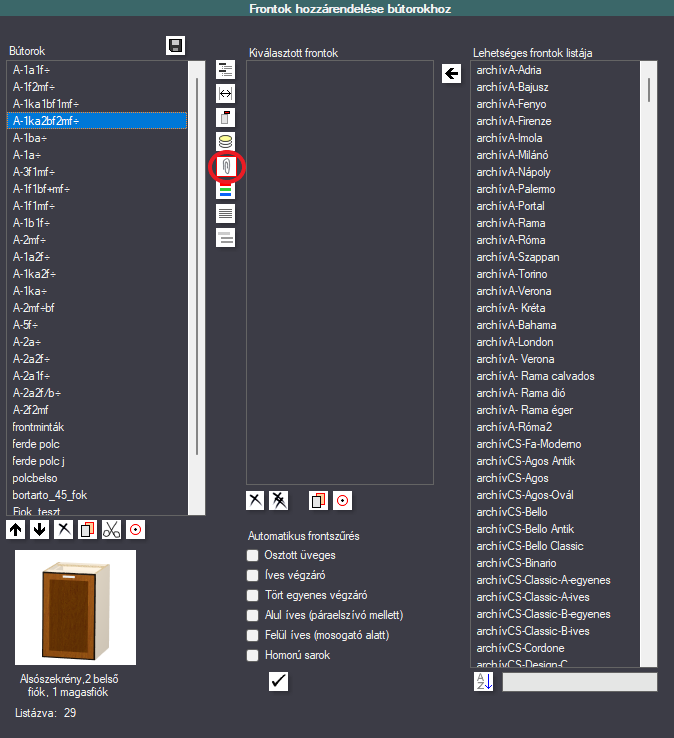Click the search field beside the sort icon
674x738 pixels.
pos(579,682)
